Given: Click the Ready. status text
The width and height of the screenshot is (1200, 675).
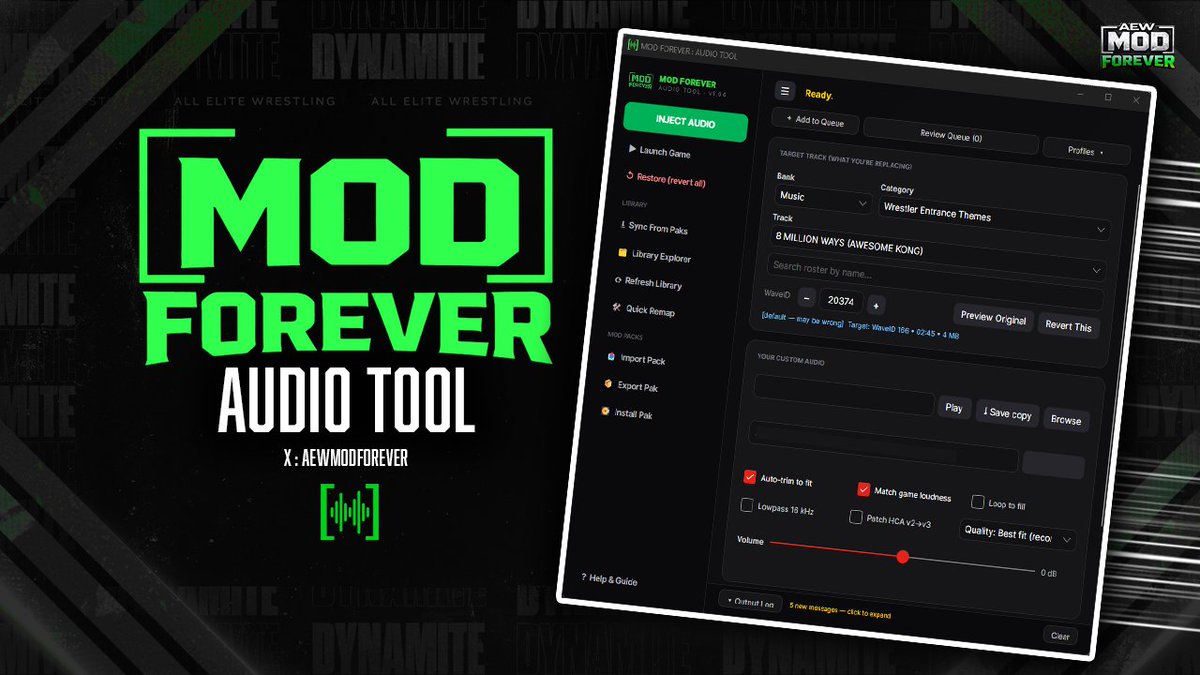Looking at the screenshot, I should pos(819,95).
